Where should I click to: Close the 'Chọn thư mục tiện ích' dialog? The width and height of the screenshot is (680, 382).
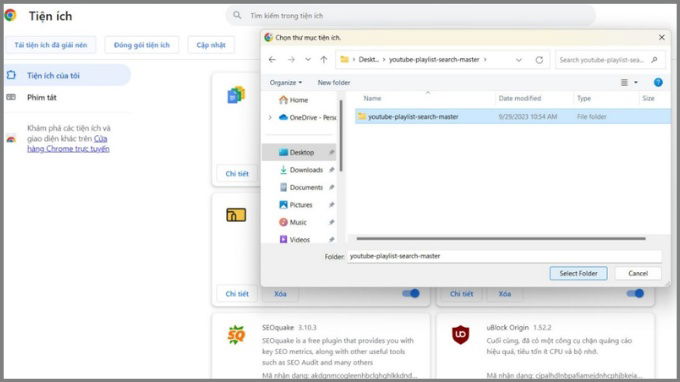pos(662,38)
